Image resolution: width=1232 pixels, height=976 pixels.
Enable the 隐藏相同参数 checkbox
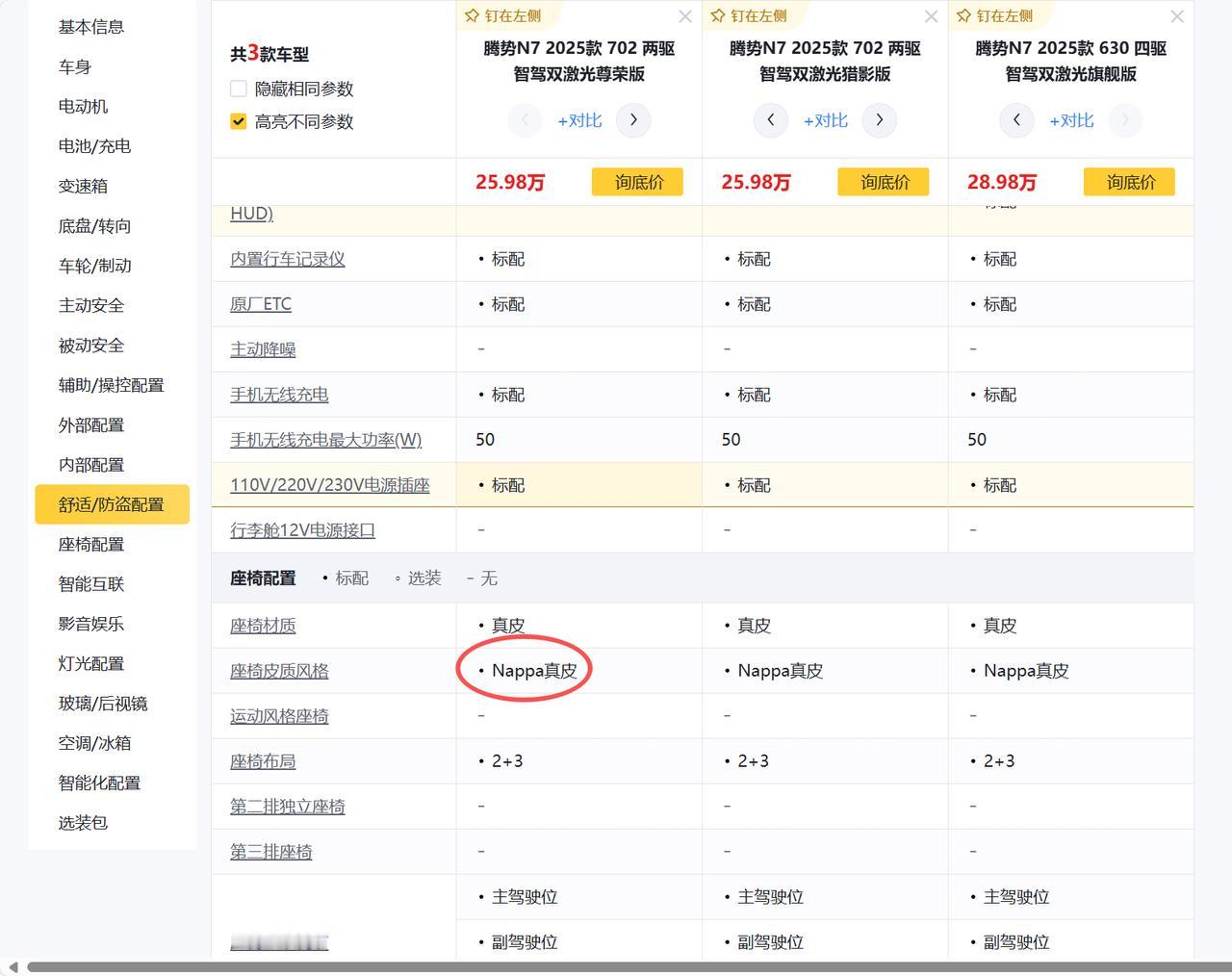(239, 89)
